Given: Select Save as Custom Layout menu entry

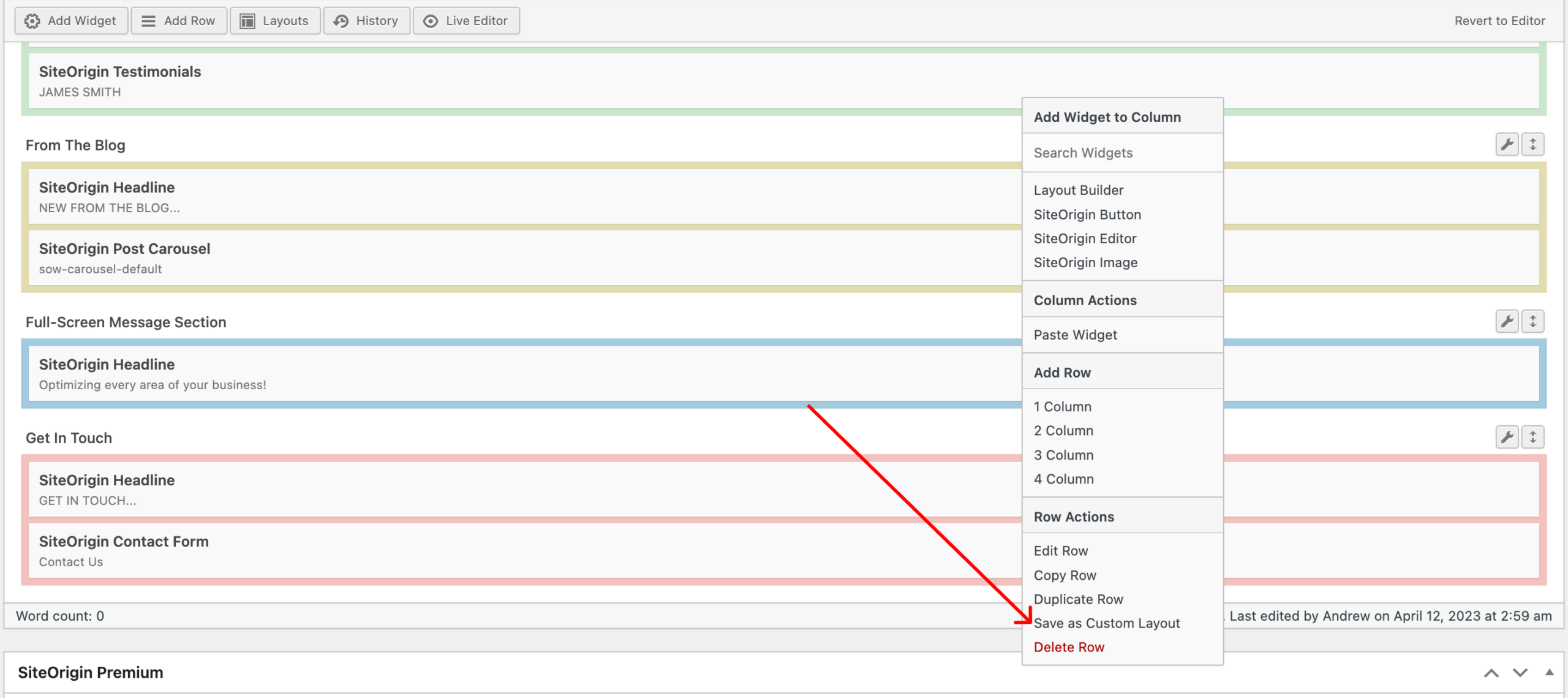Looking at the screenshot, I should pos(1106,623).
